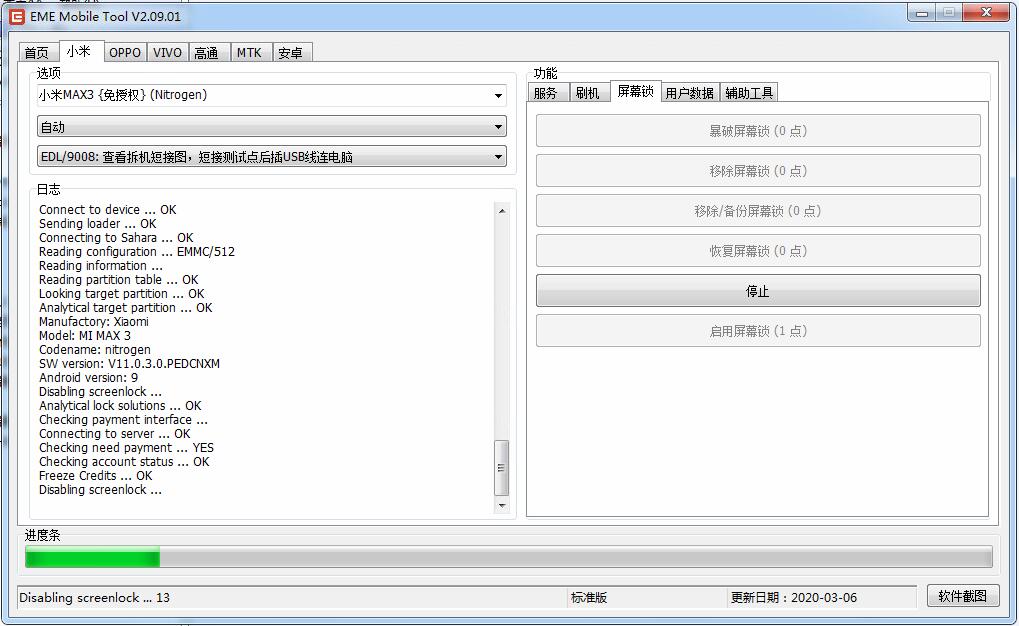Open the 首页 tab
This screenshot has height=626, width=1019.
(38, 53)
